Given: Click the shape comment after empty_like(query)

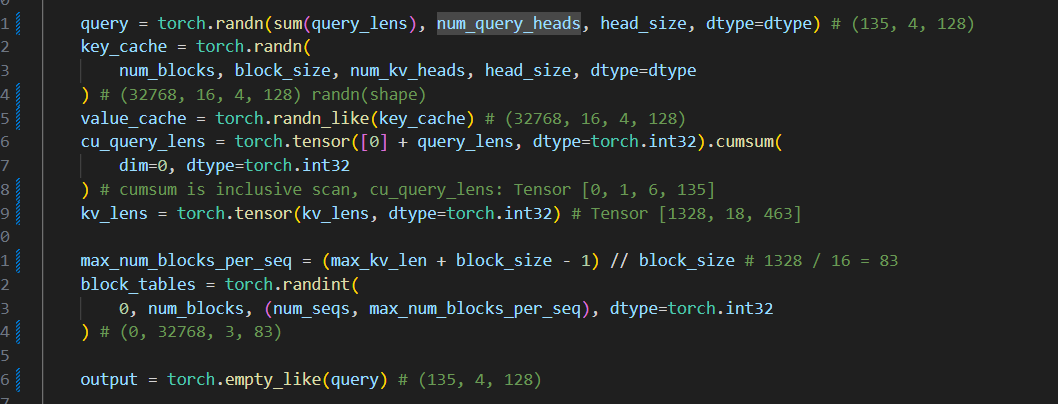Looking at the screenshot, I should [x=470, y=380].
